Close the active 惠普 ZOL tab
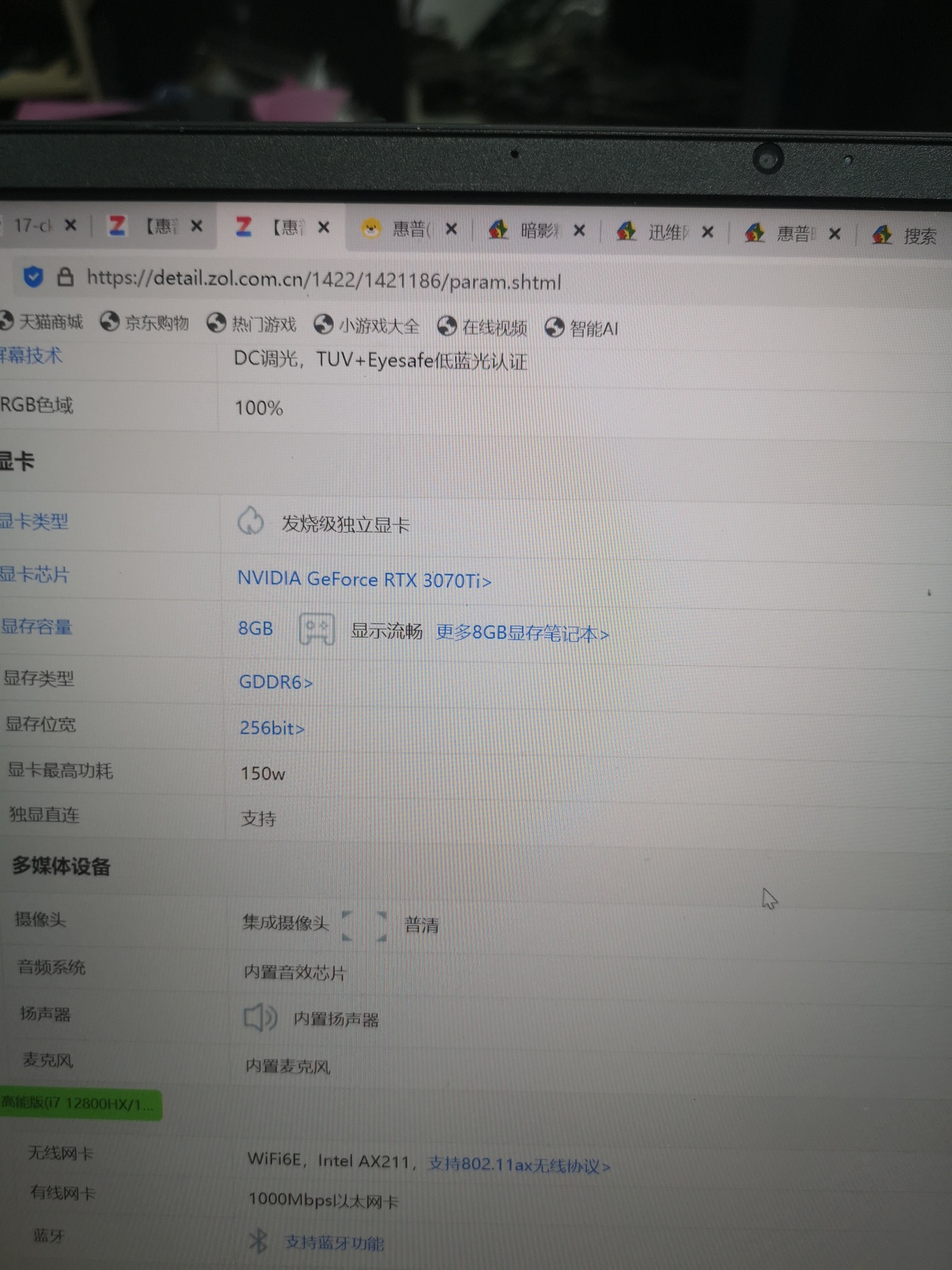This screenshot has height=1270, width=952. tap(324, 228)
